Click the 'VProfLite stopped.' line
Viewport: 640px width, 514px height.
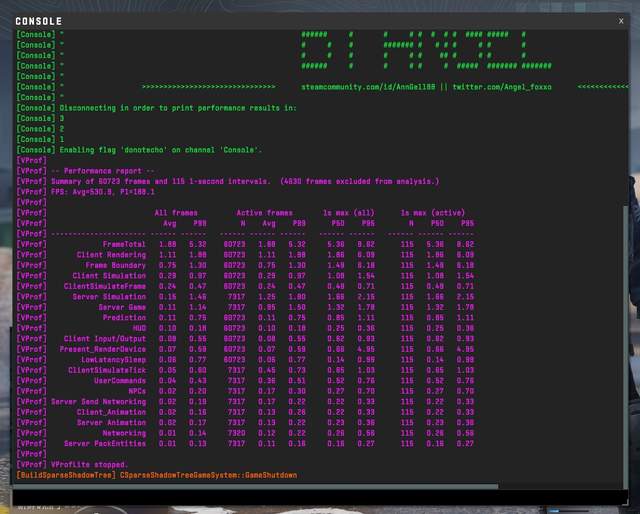tap(89, 465)
